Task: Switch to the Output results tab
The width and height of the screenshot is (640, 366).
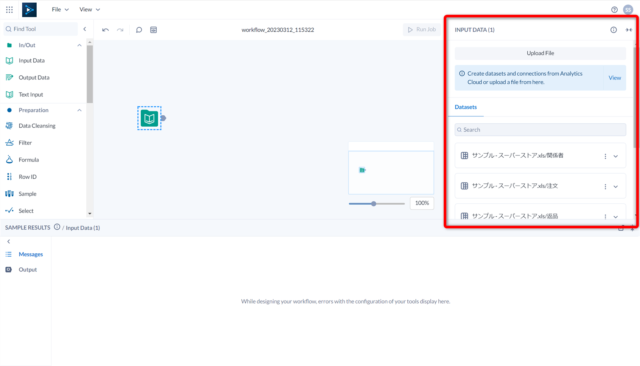Action: pos(26,270)
